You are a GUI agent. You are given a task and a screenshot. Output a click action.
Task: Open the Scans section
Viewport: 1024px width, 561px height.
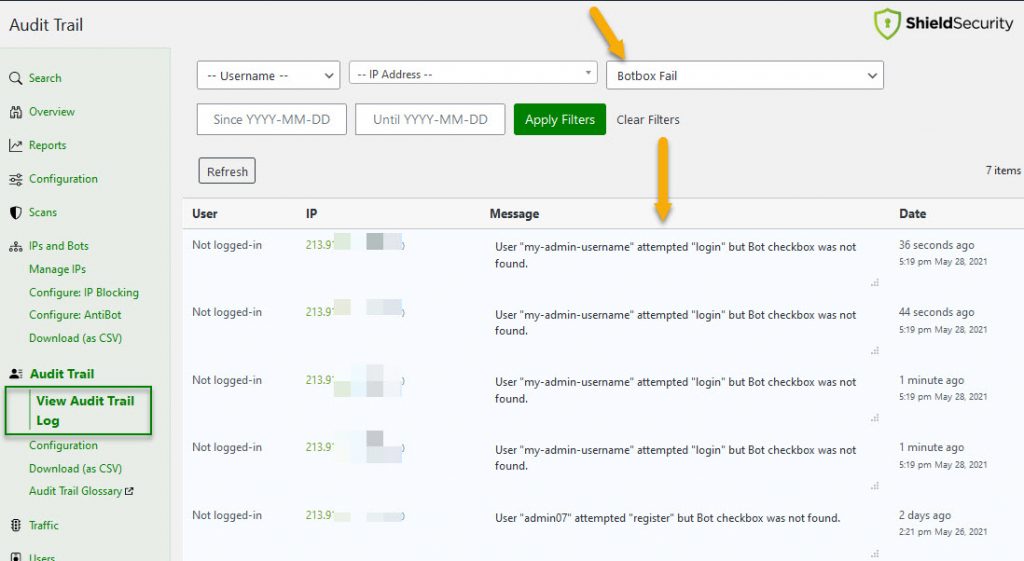pos(42,212)
